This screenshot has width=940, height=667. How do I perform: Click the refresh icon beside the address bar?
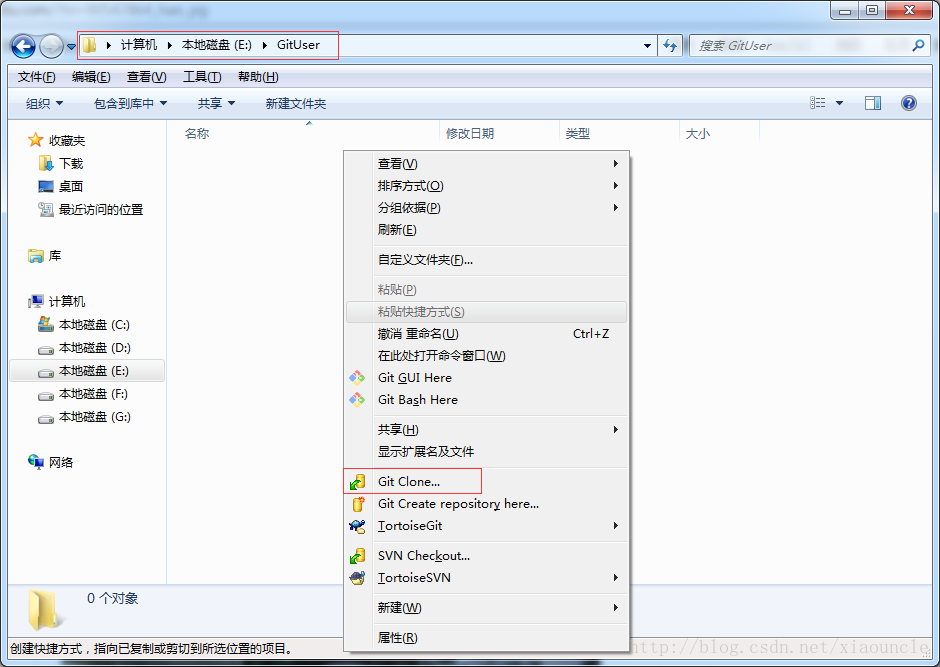point(670,46)
